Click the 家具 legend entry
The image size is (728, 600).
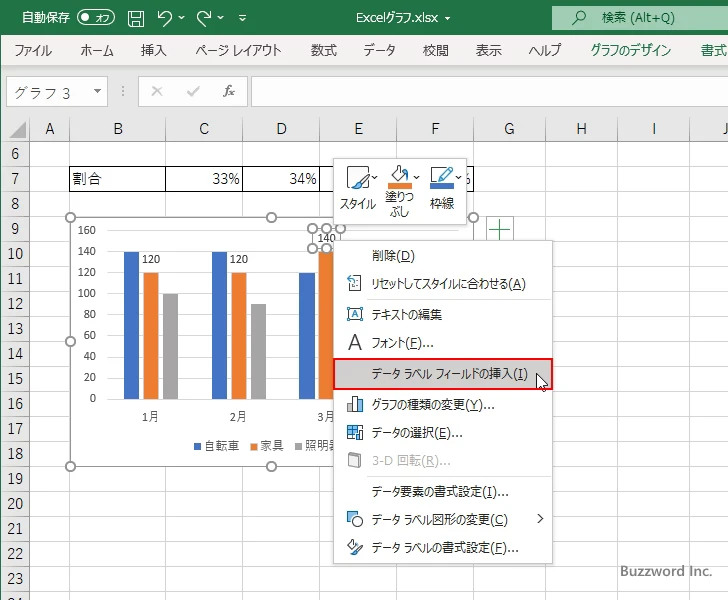coord(267,446)
